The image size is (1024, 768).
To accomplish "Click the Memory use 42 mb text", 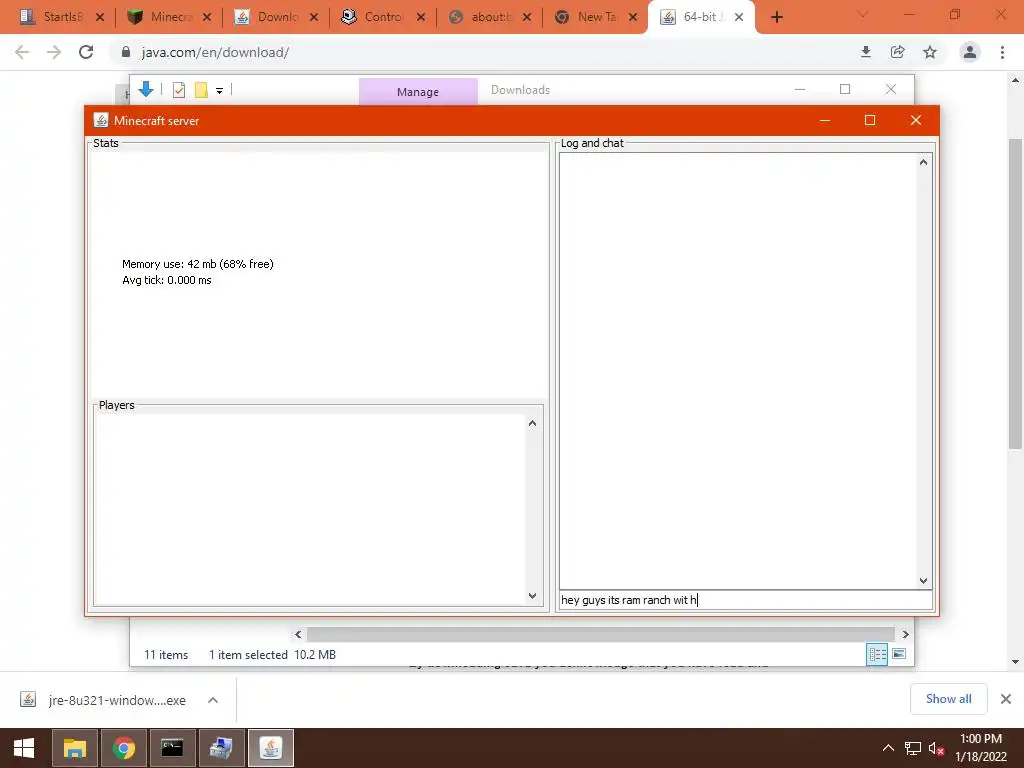I will point(198,264).
